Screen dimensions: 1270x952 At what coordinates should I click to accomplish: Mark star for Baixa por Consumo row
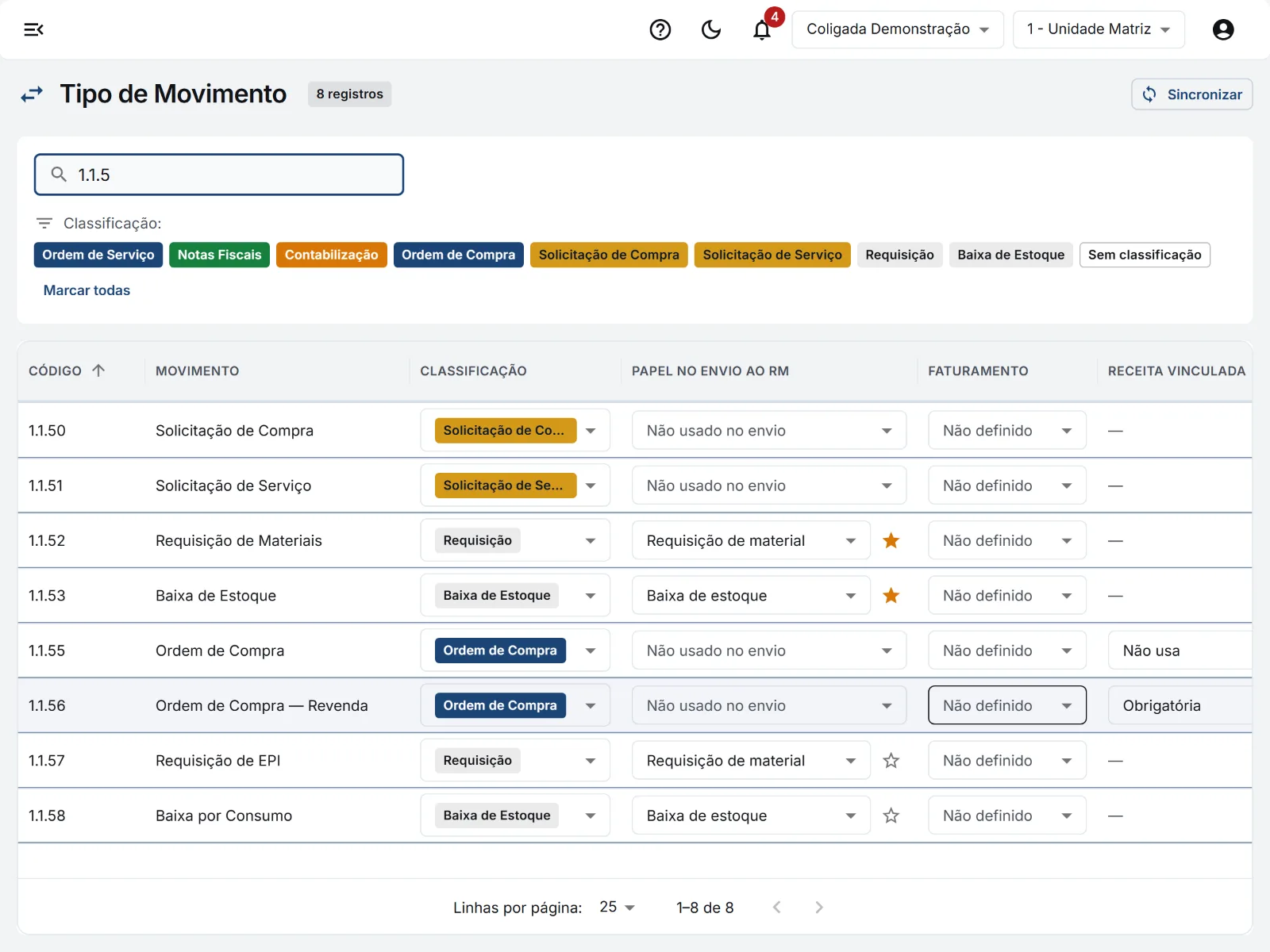tap(891, 815)
